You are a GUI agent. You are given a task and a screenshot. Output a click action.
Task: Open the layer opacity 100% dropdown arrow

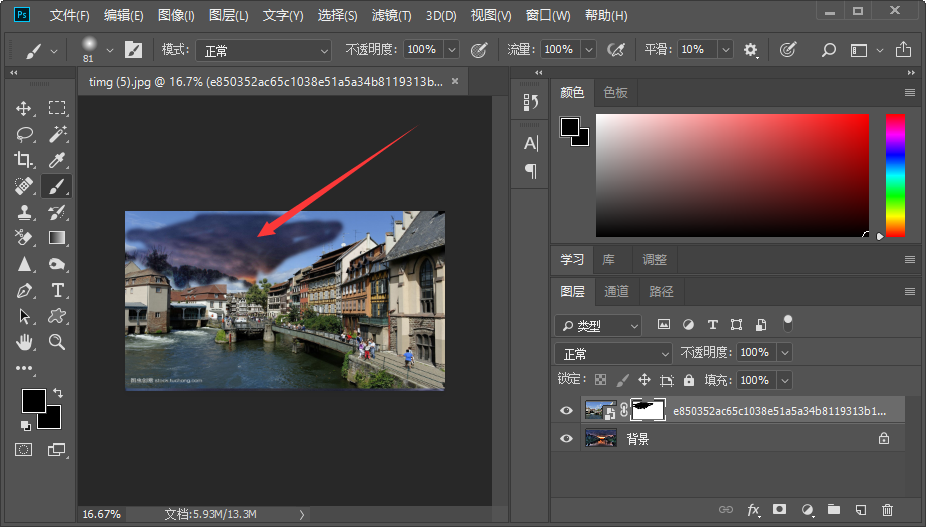click(x=784, y=353)
